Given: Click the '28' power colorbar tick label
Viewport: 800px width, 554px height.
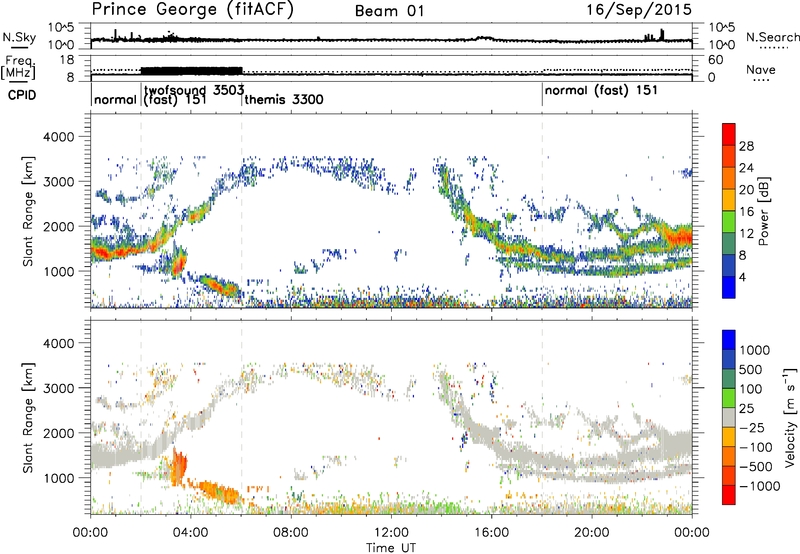Looking at the screenshot, I should coord(746,146).
